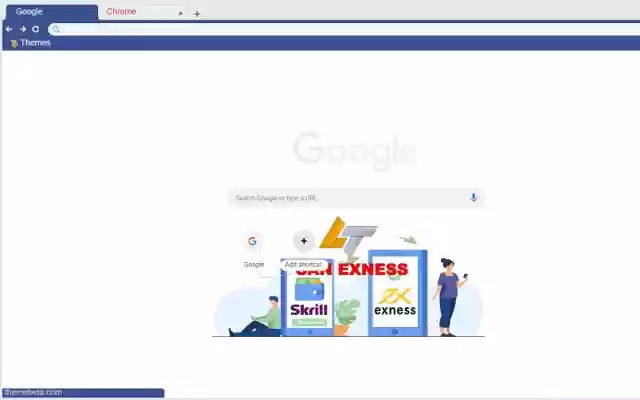Click the search icon in address bar
The width and height of the screenshot is (640, 400).
[x=56, y=29]
